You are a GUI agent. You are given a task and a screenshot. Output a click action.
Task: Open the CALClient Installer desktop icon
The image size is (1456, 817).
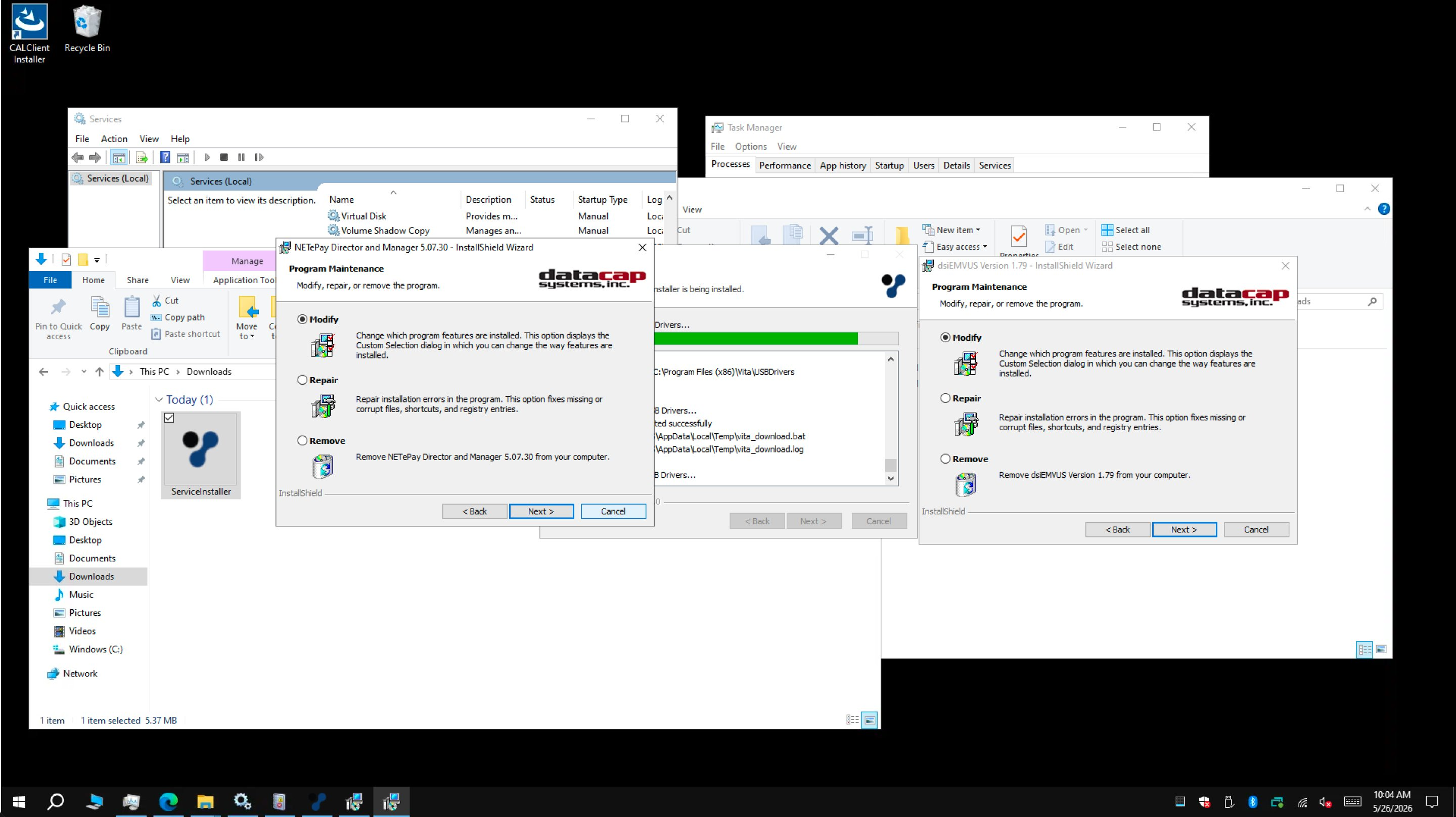[x=29, y=34]
